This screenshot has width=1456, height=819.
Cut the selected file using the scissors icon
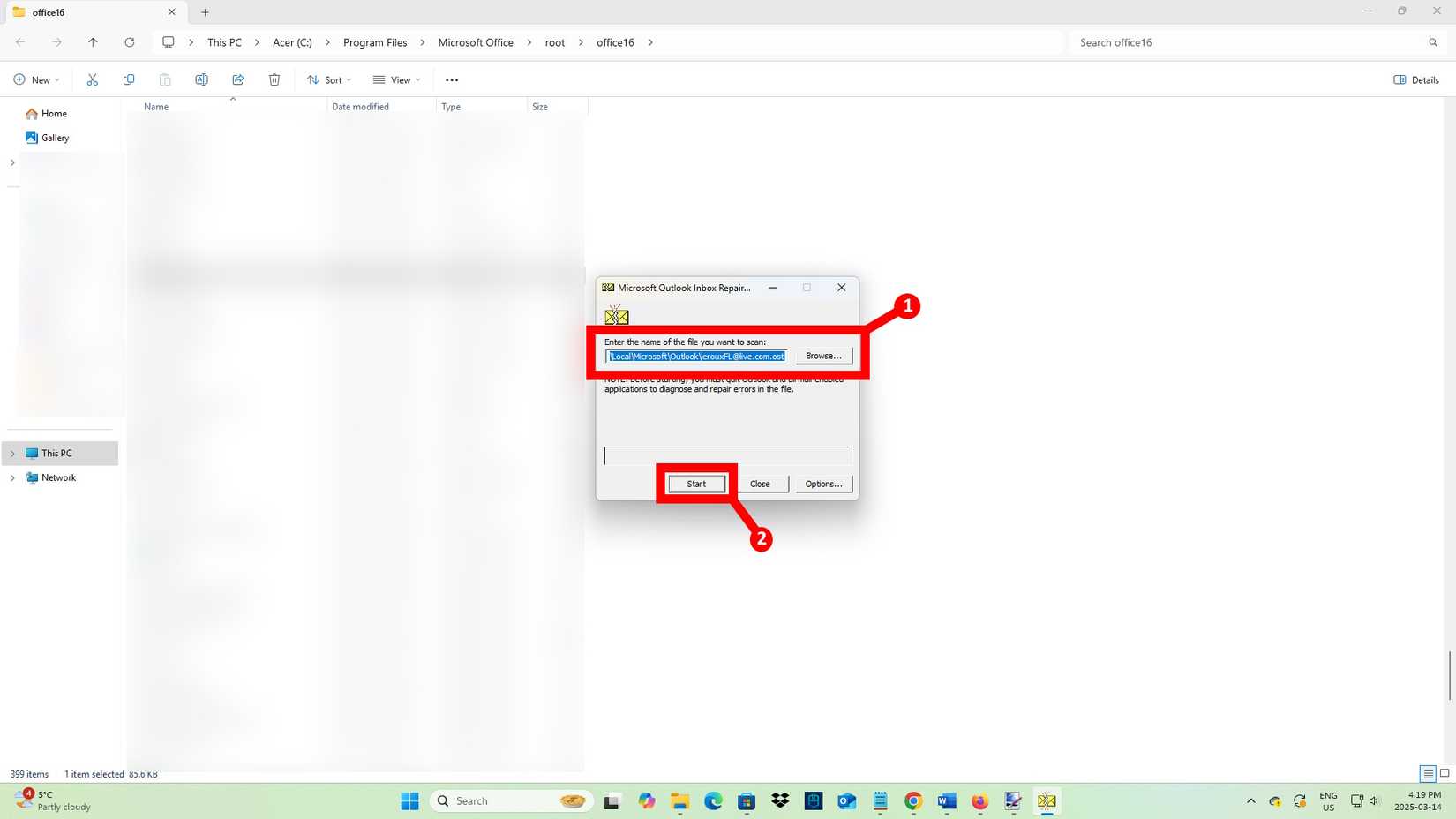(92, 79)
